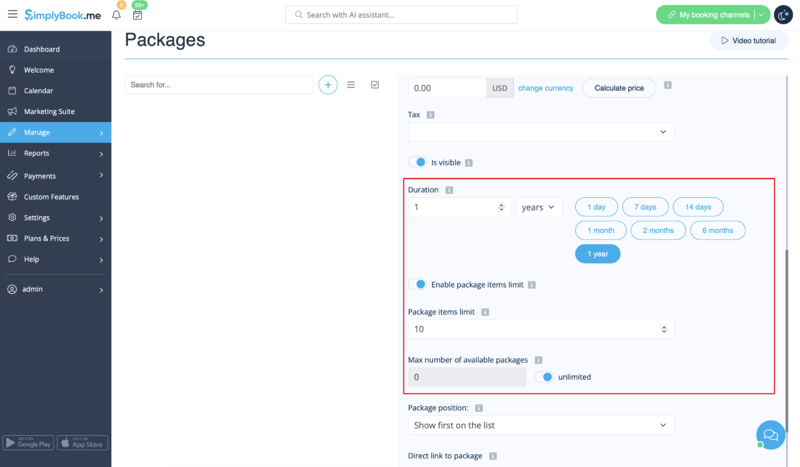Expand the Settings submenu arrow
Image resolution: width=800 pixels, height=467 pixels.
pyautogui.click(x=101, y=218)
